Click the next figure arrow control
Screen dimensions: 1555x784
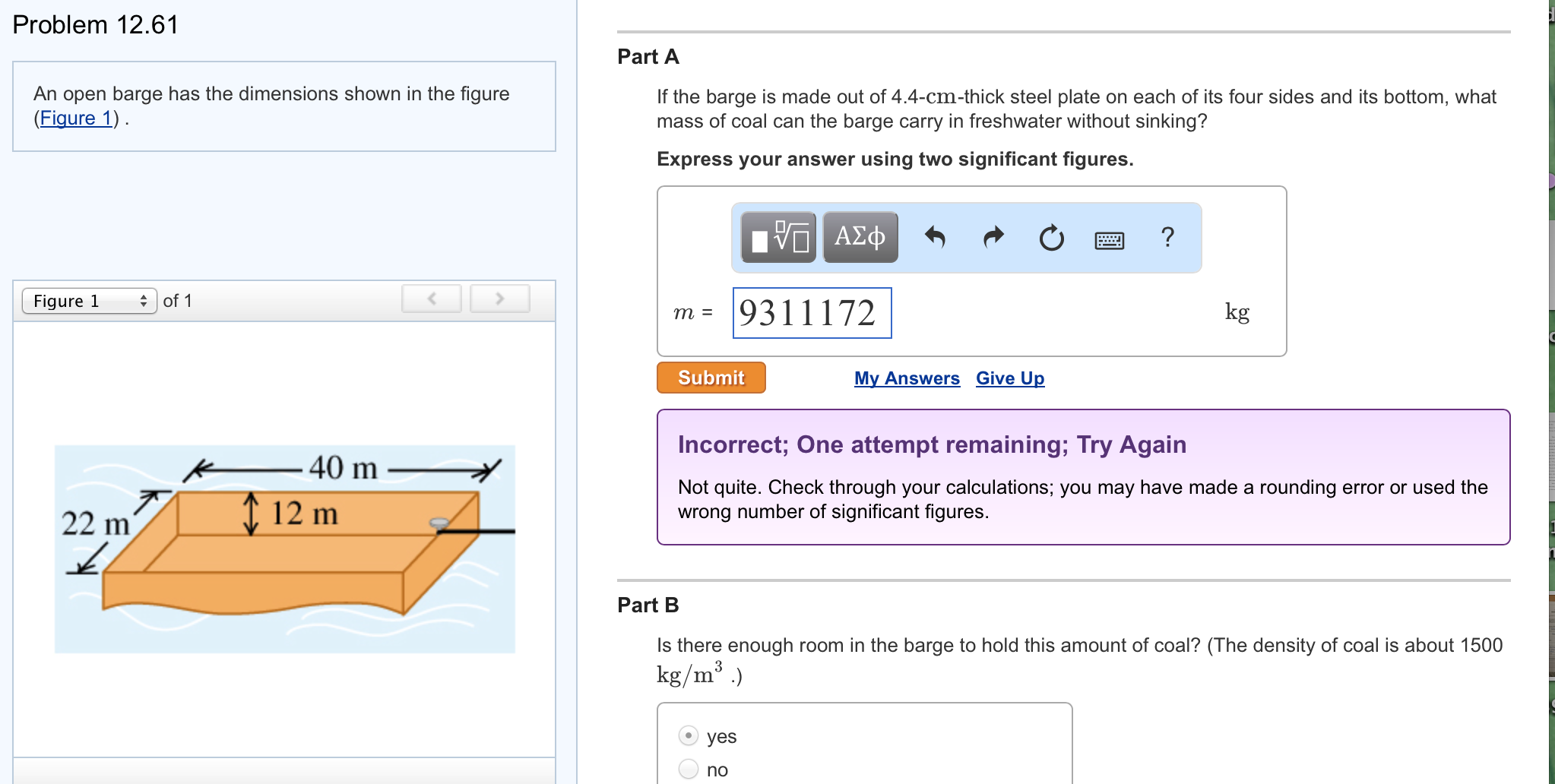[500, 298]
